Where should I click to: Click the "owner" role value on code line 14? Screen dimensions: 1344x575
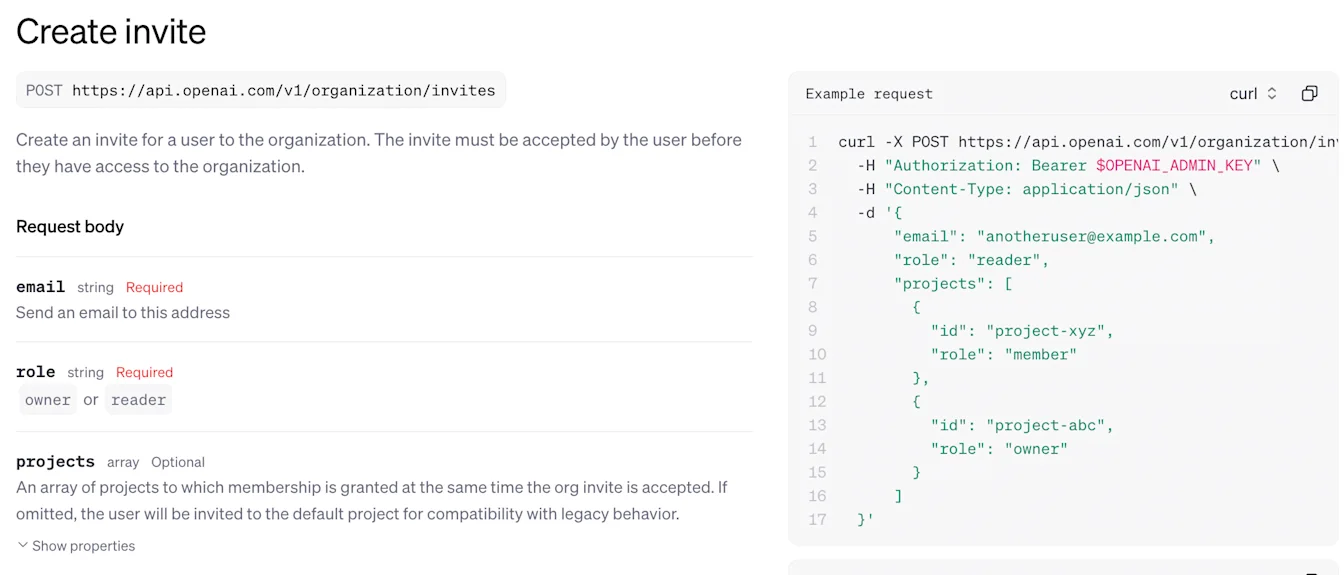click(1036, 449)
